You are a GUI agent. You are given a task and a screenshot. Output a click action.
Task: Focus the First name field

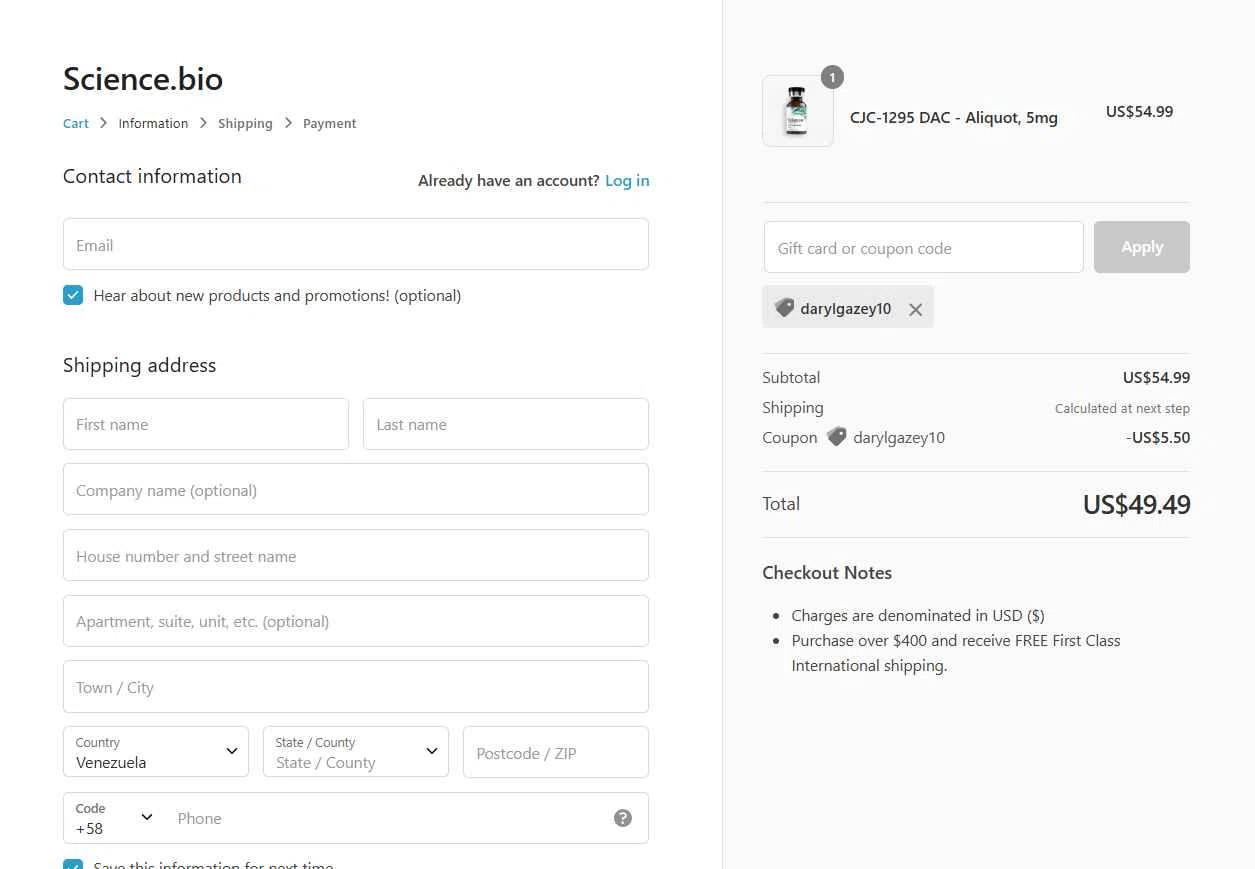pyautogui.click(x=206, y=424)
